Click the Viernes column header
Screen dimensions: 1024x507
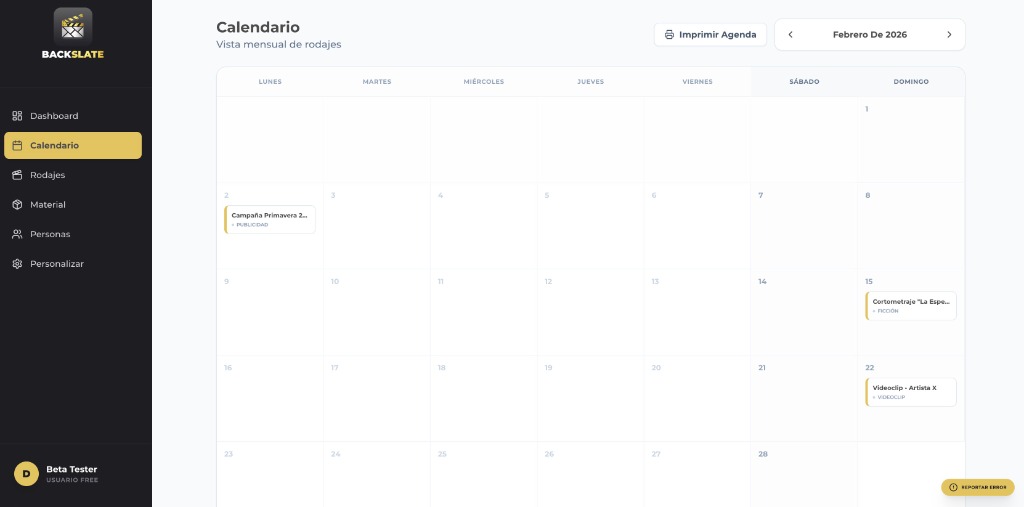tap(697, 82)
